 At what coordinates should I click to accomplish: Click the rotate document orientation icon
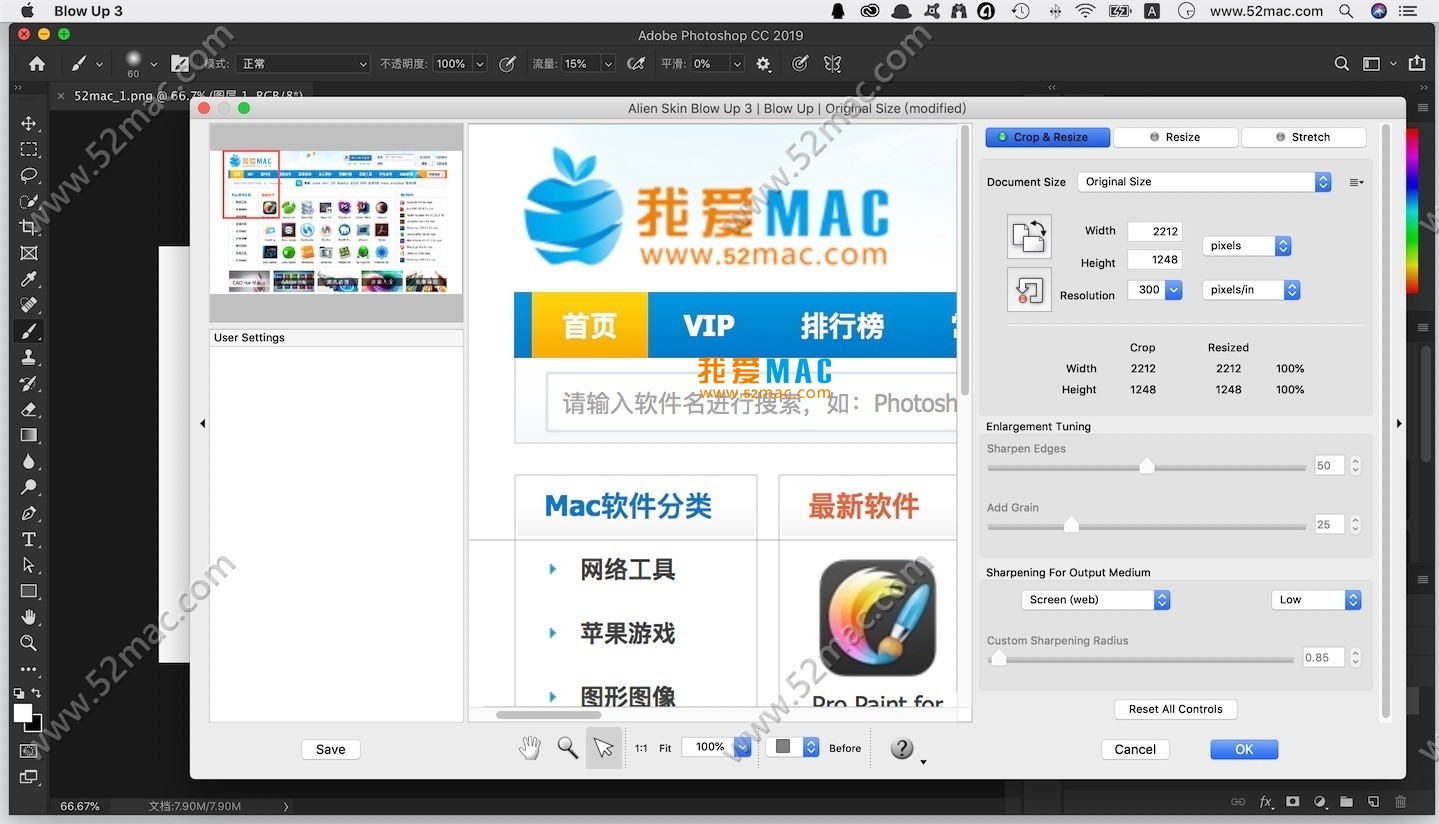[x=1029, y=236]
